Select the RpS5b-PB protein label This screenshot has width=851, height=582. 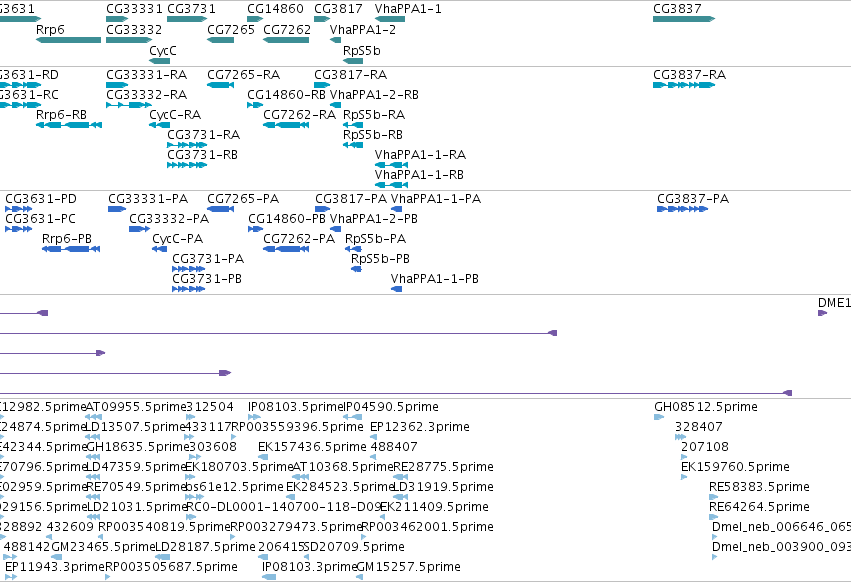click(380, 260)
